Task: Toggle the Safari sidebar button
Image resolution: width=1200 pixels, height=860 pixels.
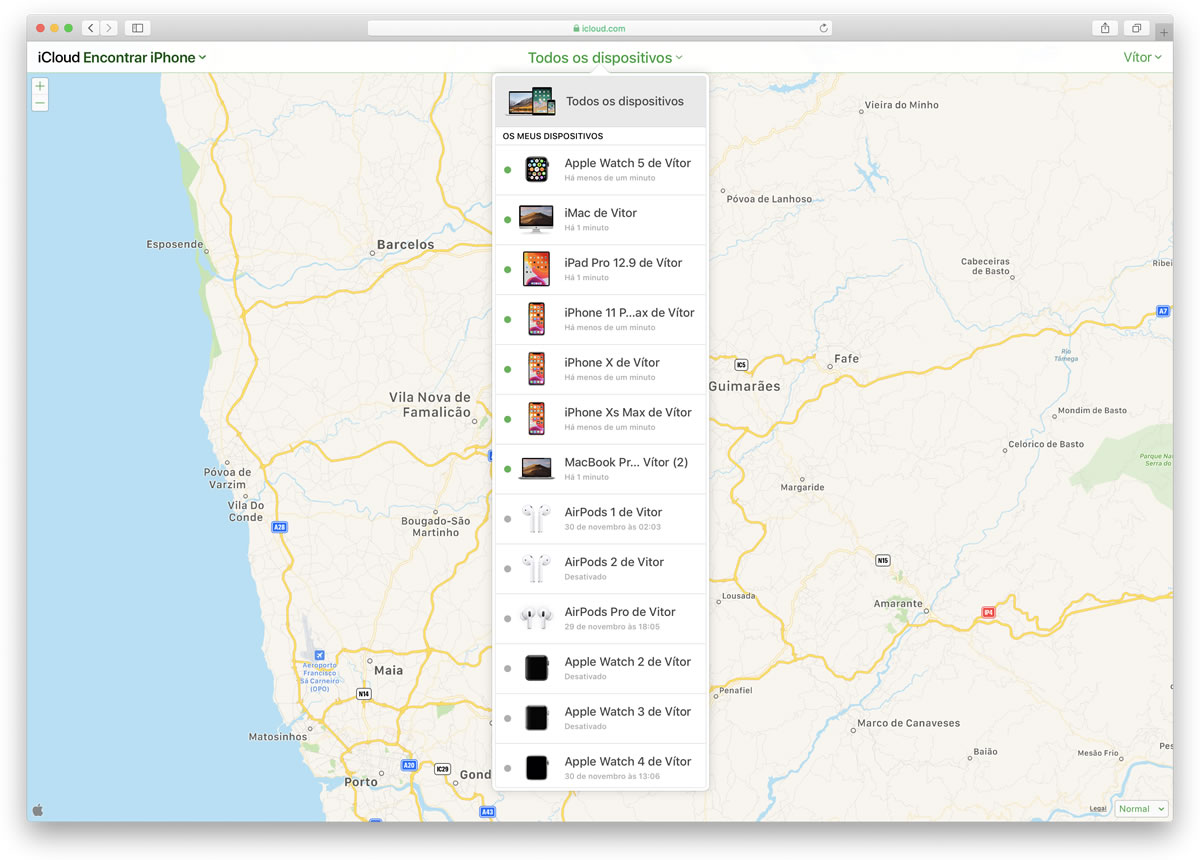Action: click(138, 28)
